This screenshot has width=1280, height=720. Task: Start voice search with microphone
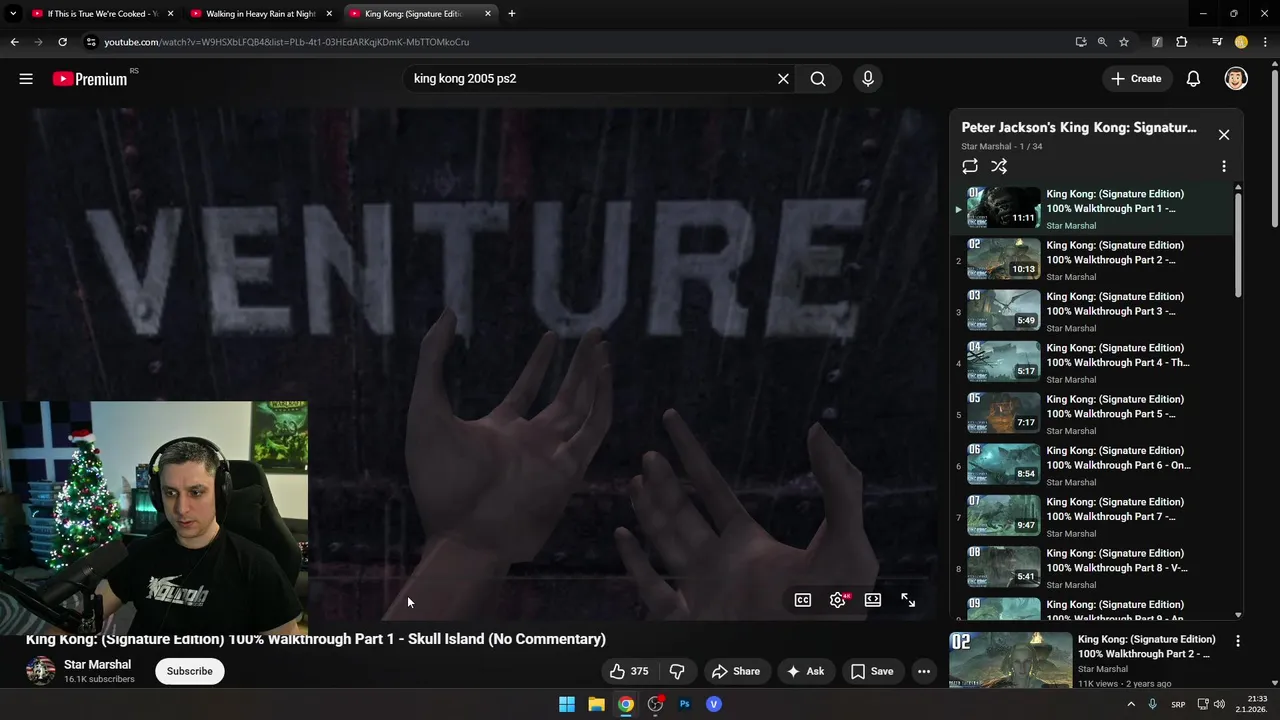click(867, 78)
